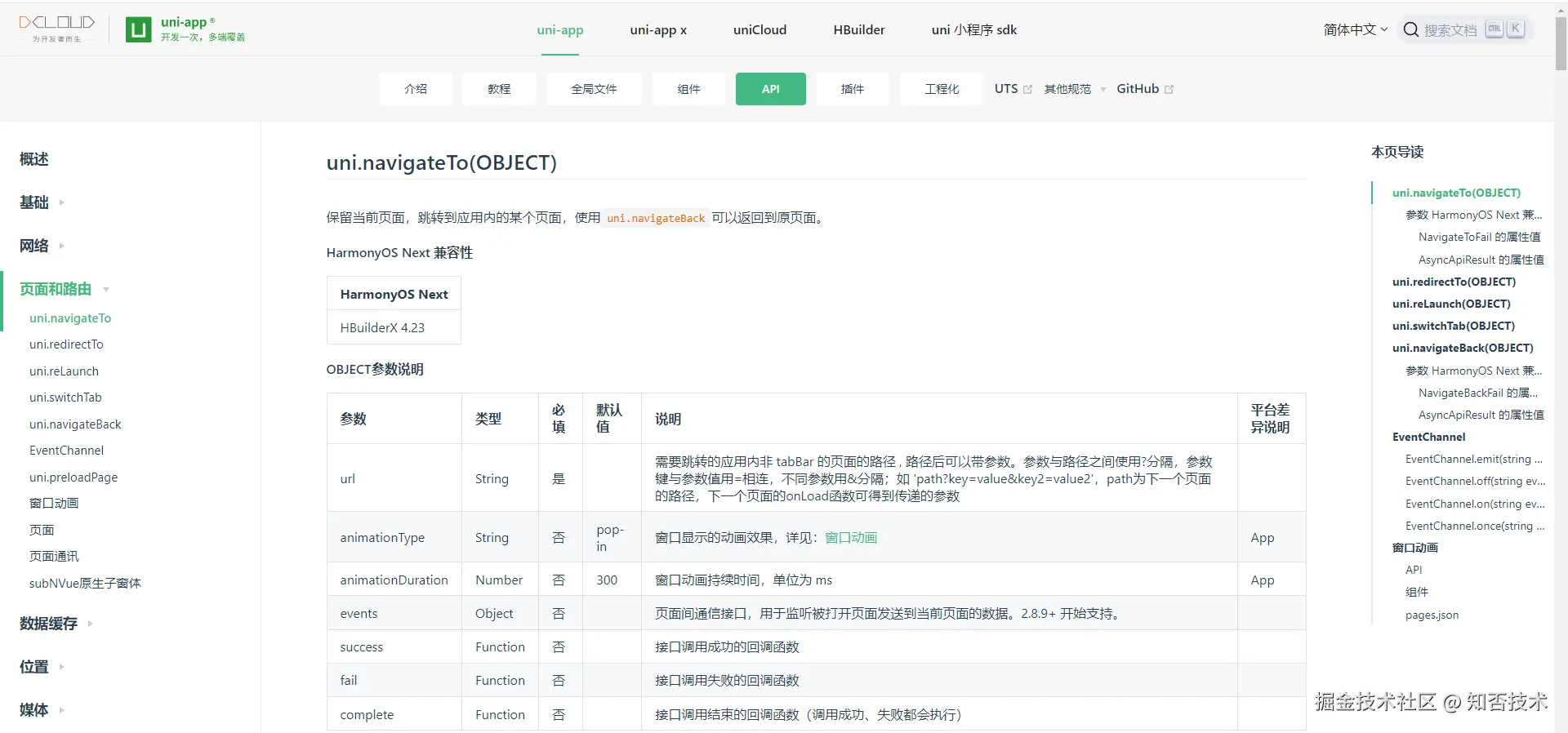Switch to the HBuilder tab
1568x733 pixels.
pos(859,30)
